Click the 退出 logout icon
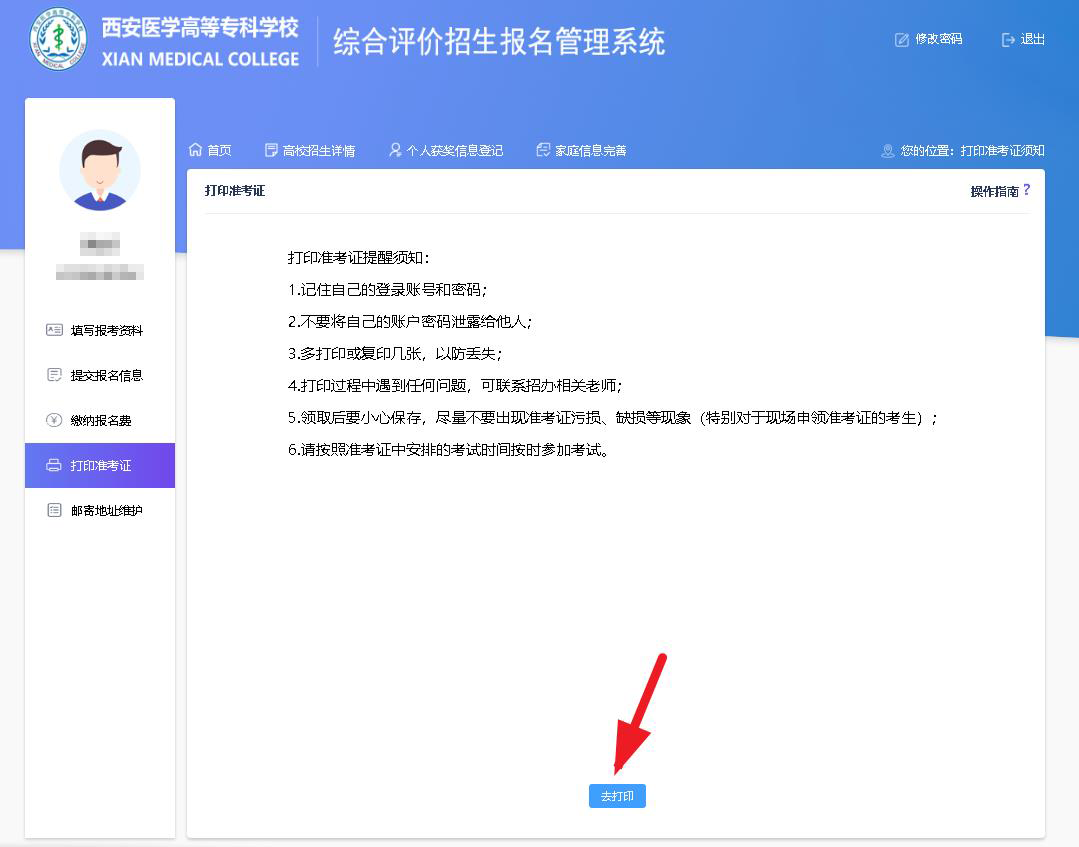1079x847 pixels. pos(1008,40)
